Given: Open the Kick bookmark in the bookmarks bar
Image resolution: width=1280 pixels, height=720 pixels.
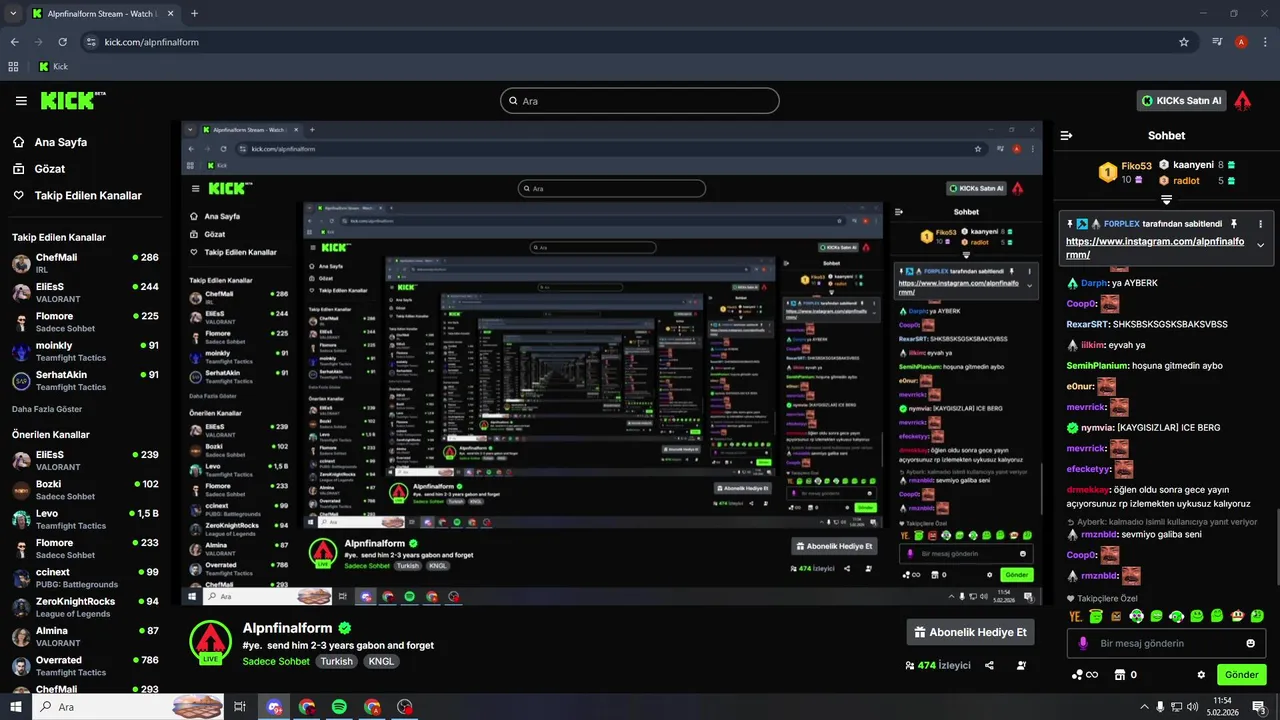Looking at the screenshot, I should [53, 67].
